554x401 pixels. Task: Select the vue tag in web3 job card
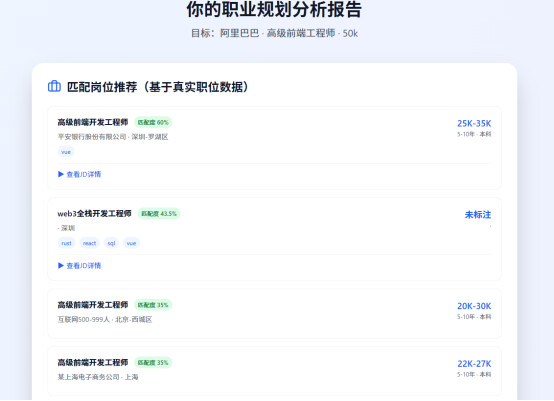coord(131,243)
